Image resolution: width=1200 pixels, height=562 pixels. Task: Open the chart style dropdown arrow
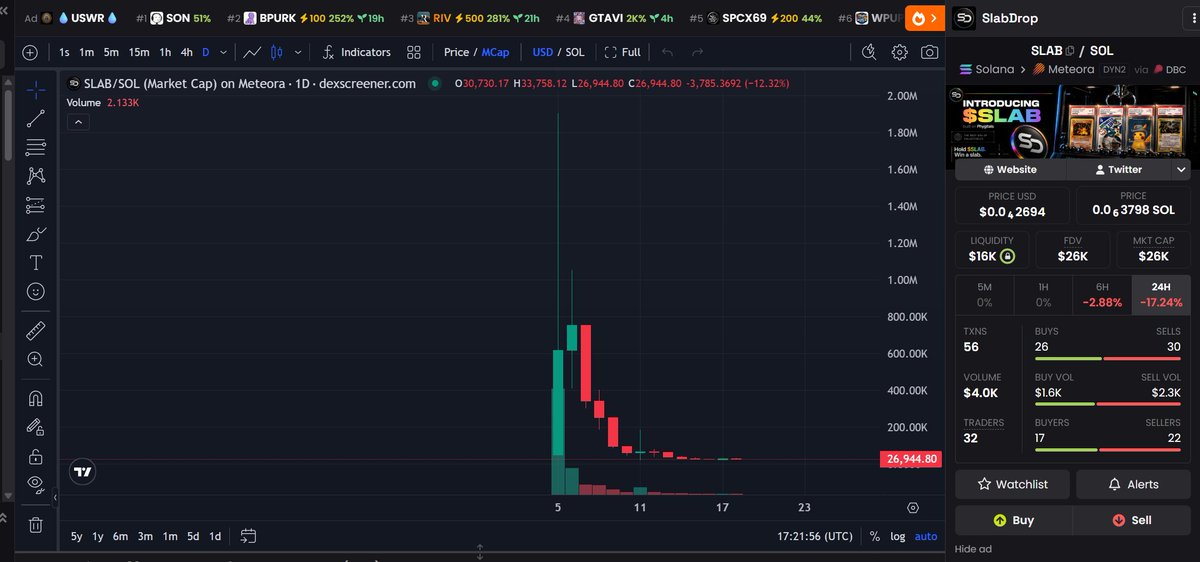point(297,52)
